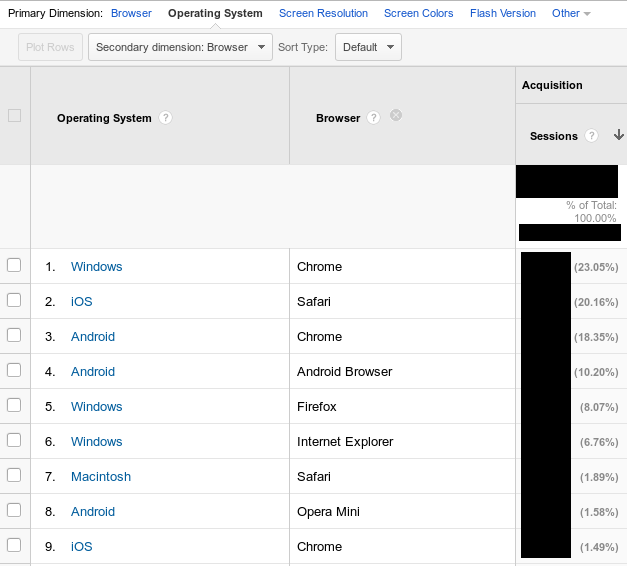
Task: Click Firefox cell in row 5
Action: coord(316,406)
